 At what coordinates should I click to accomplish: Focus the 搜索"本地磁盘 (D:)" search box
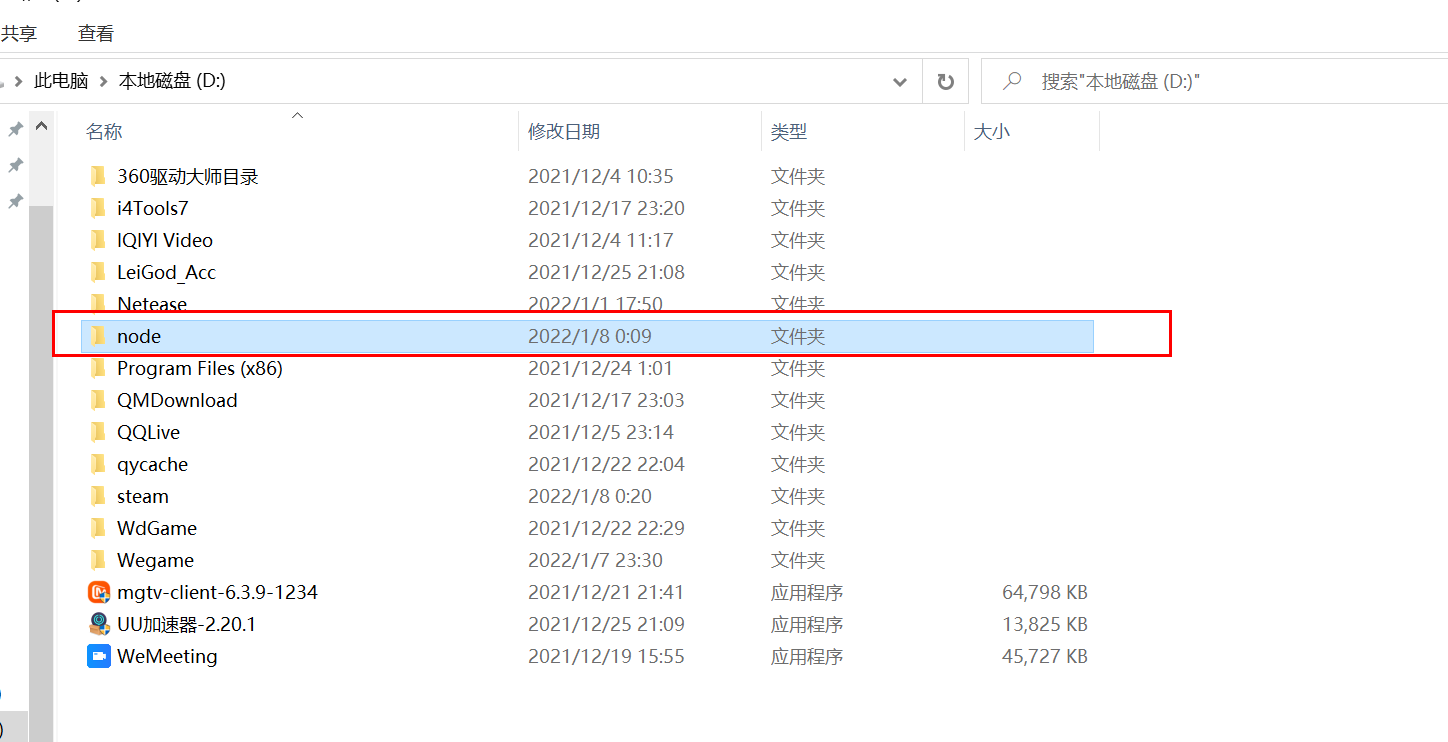click(x=1214, y=81)
